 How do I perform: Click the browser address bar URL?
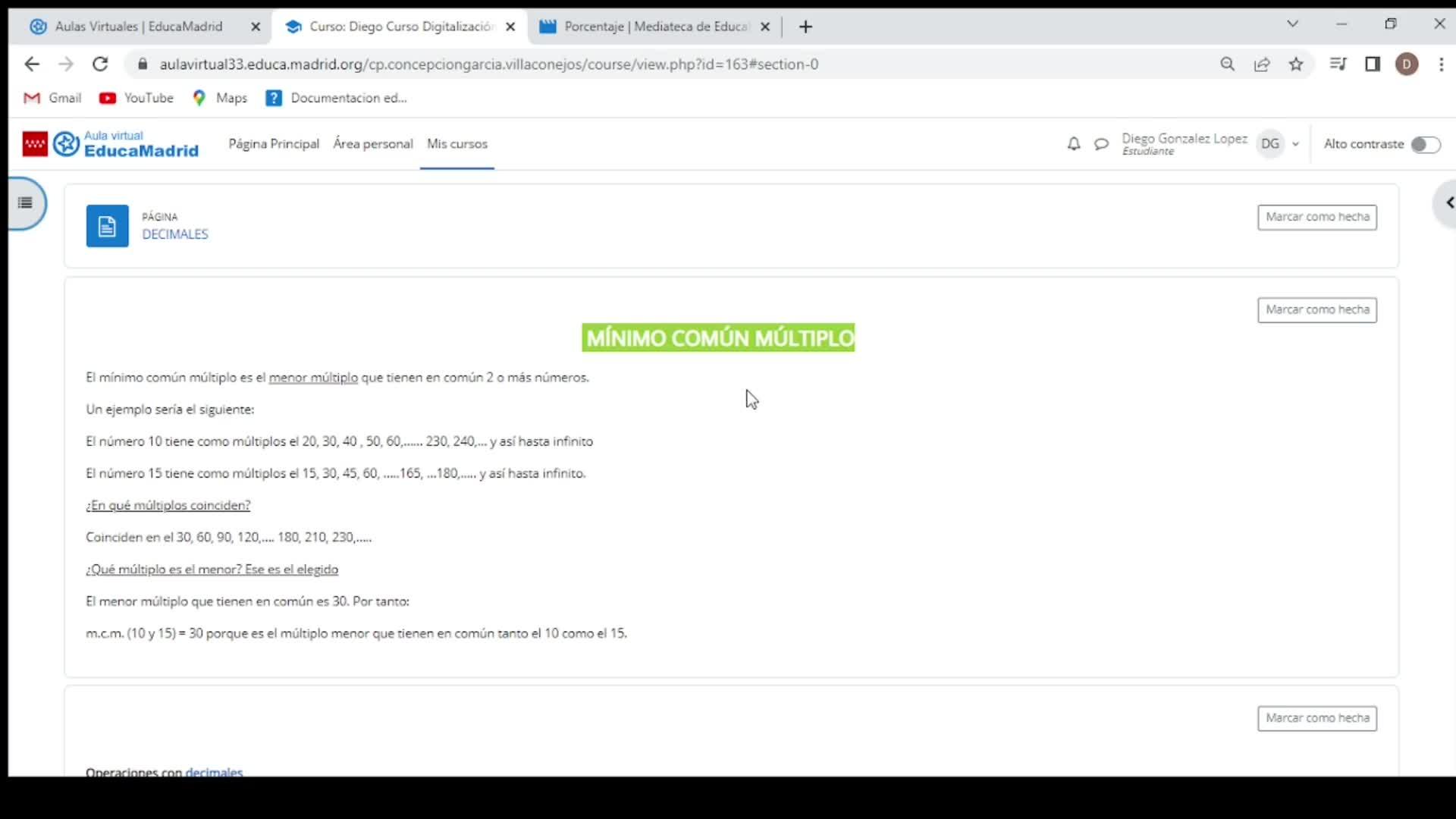[489, 64]
